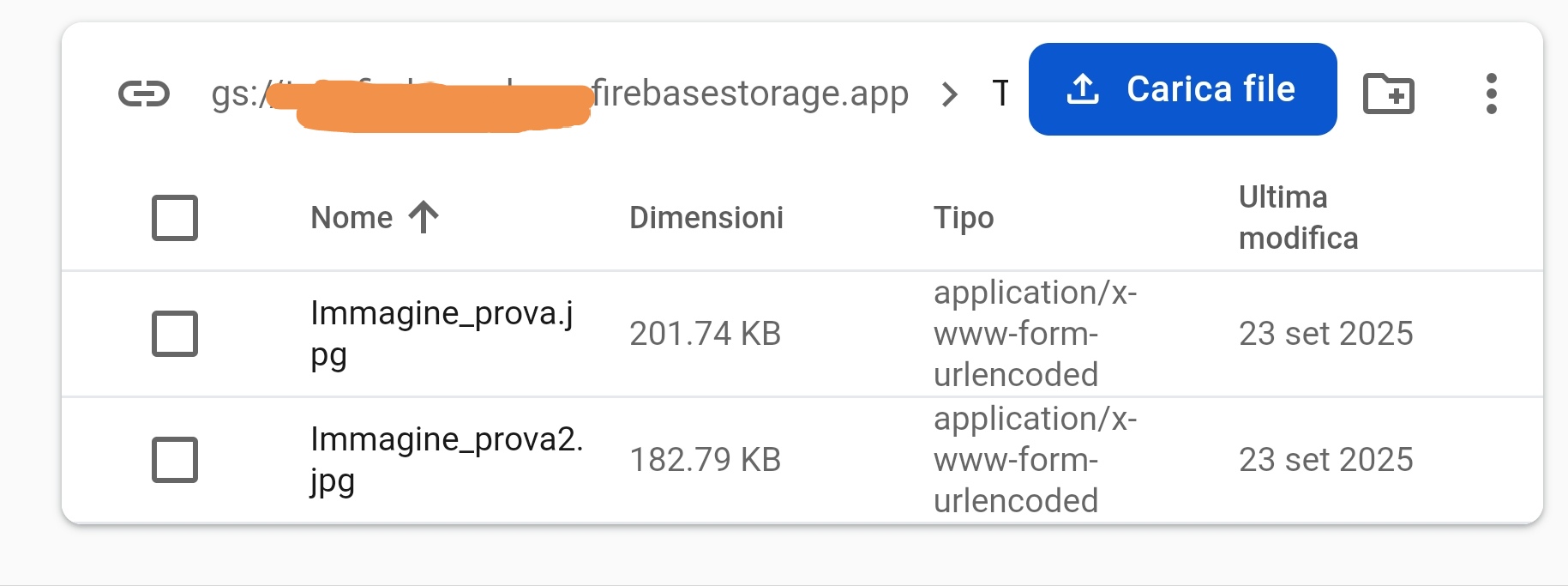
Task: Check the box beside Immagine_prova2.jpg
Action: [175, 460]
